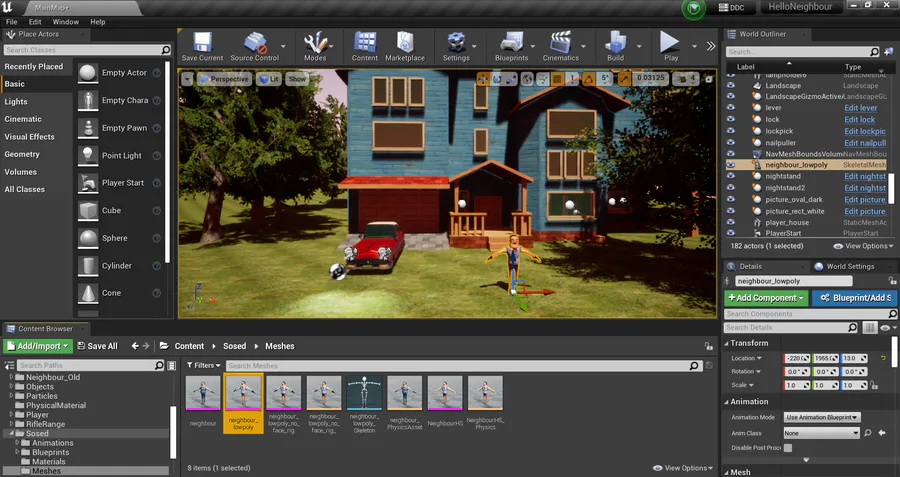Click the Content Browser back arrow
Viewport: 900px width, 477px height.
coord(135,346)
